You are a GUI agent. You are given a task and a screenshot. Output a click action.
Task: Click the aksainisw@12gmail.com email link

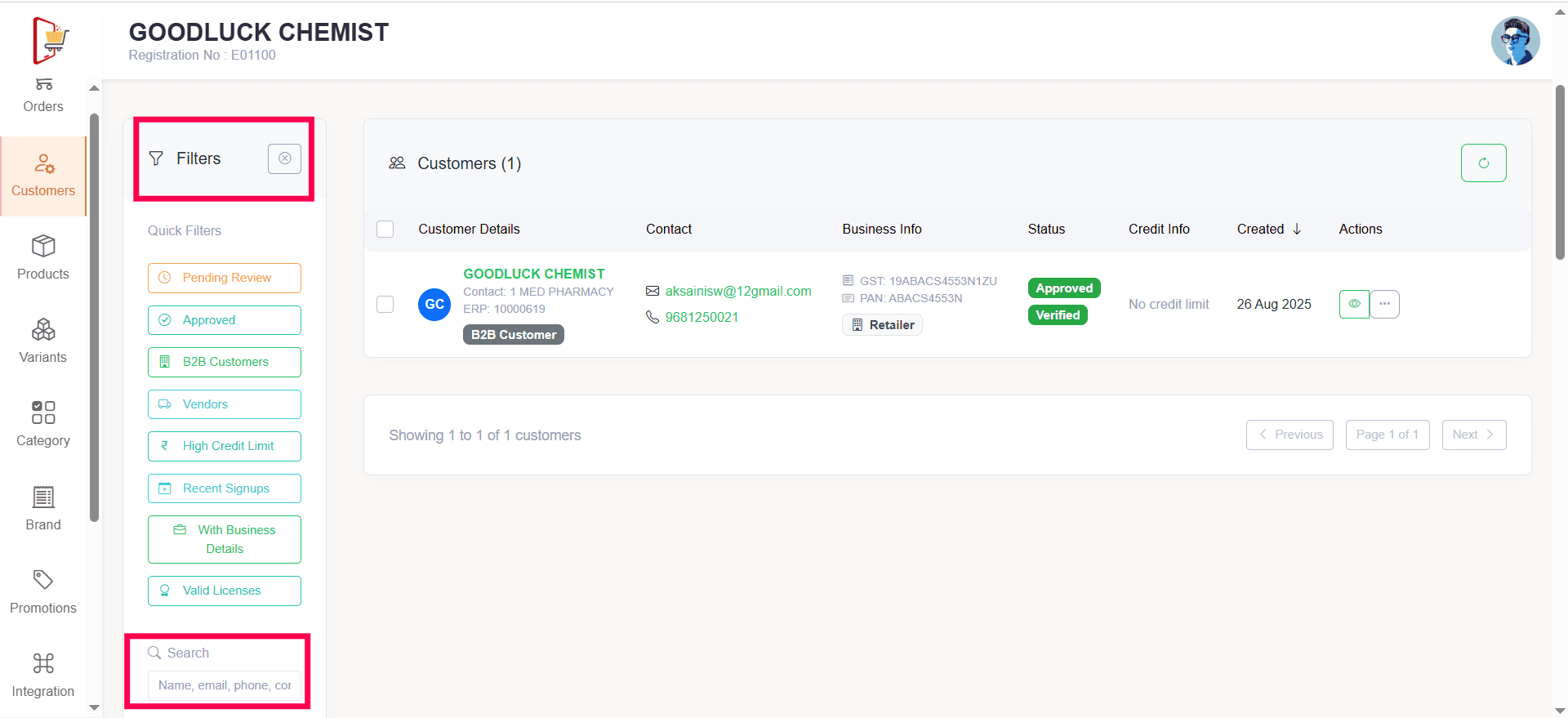737,291
